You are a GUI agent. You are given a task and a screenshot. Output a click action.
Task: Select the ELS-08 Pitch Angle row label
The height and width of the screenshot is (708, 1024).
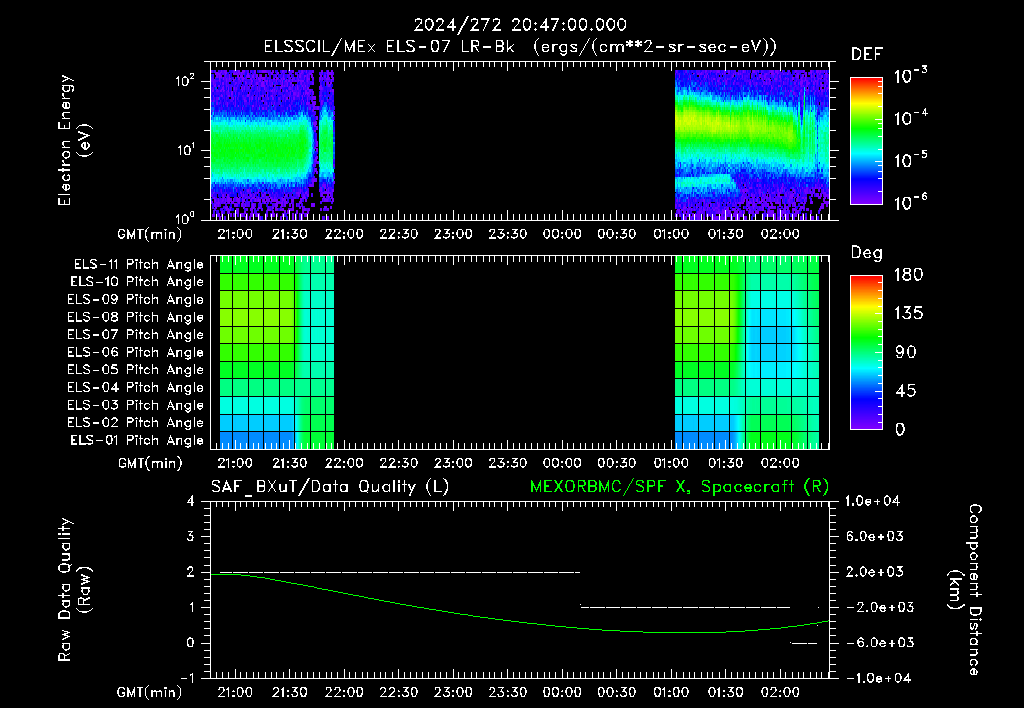pyautogui.click(x=135, y=317)
